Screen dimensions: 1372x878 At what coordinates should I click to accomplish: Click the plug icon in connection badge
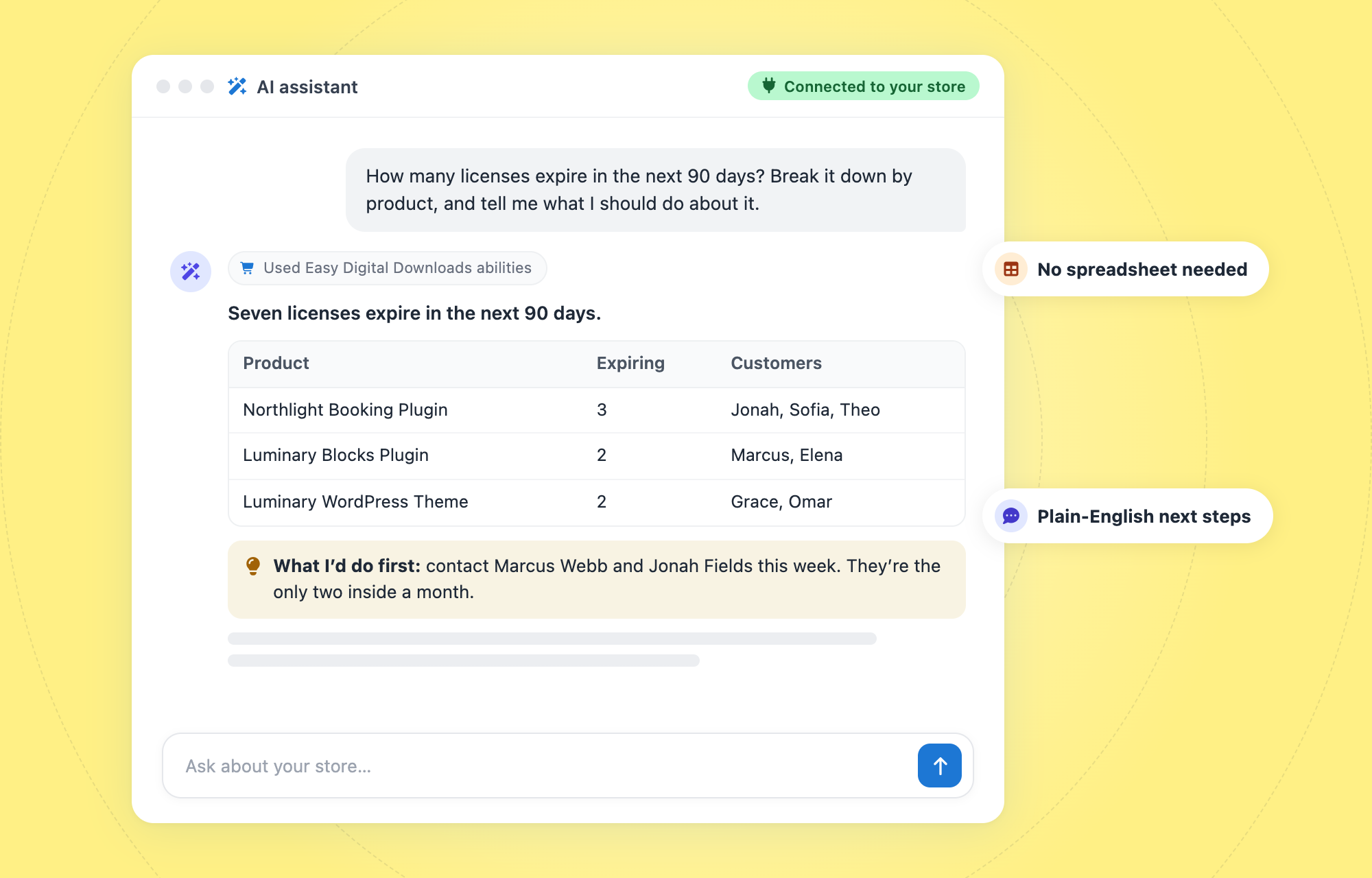coord(769,86)
